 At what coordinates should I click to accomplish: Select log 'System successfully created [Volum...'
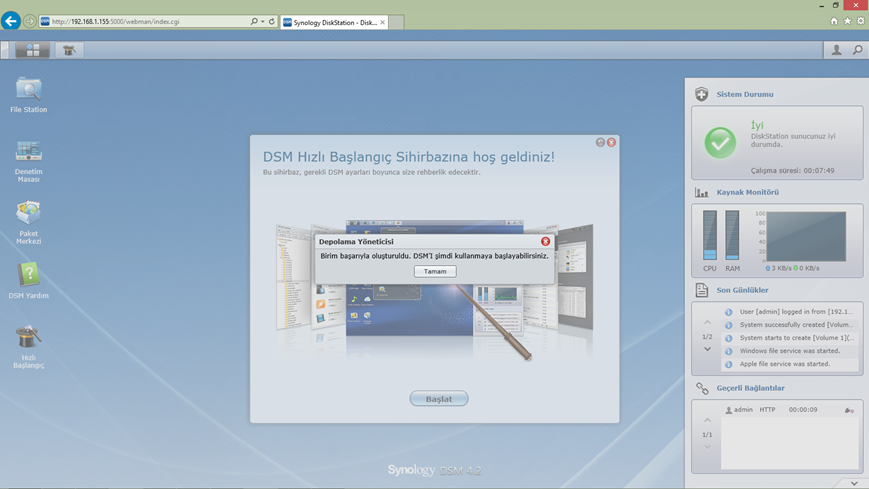(790, 325)
